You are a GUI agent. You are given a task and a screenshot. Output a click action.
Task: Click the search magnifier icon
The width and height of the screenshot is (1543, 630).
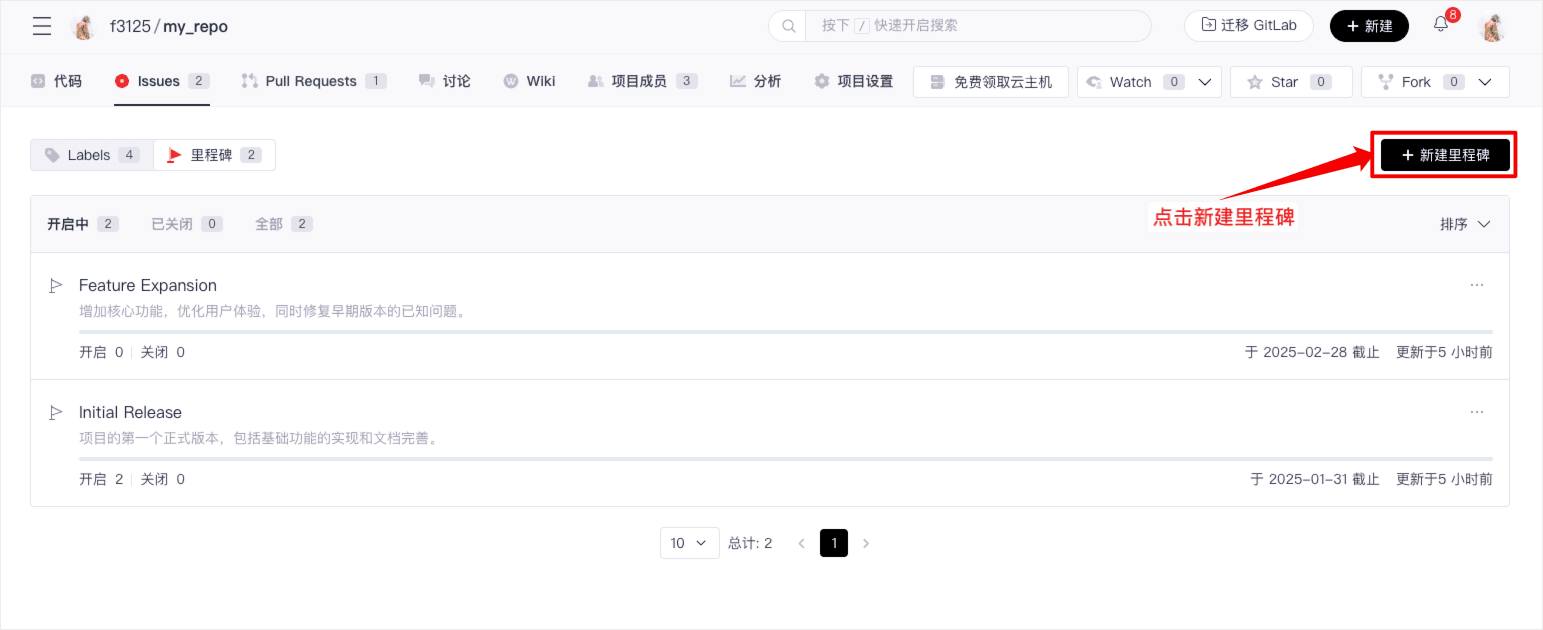(x=788, y=26)
